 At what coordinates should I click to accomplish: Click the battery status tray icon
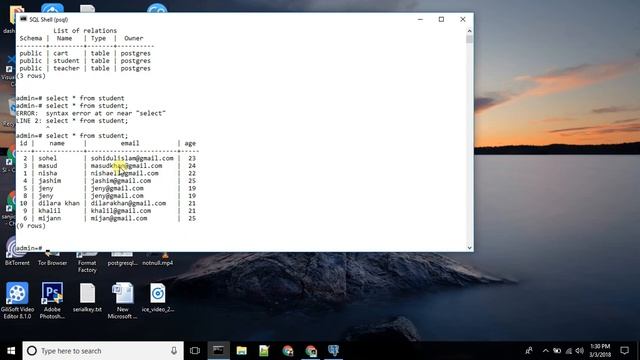[557, 351]
